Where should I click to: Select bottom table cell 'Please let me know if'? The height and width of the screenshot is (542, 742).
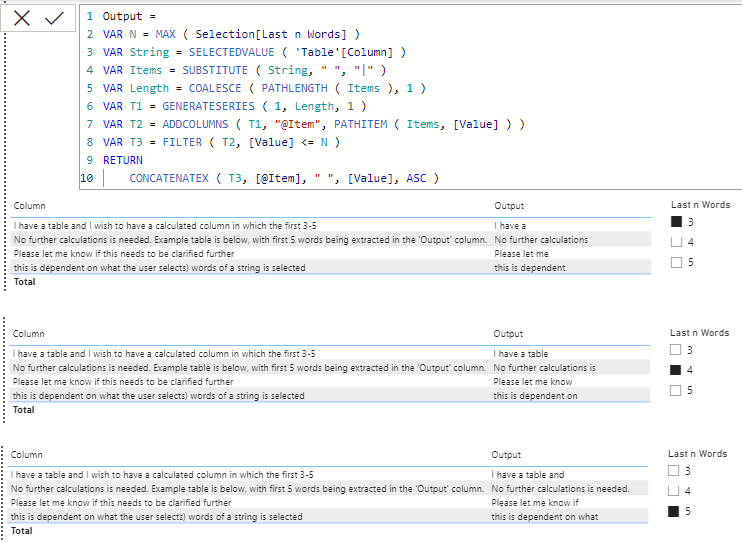(x=535, y=503)
